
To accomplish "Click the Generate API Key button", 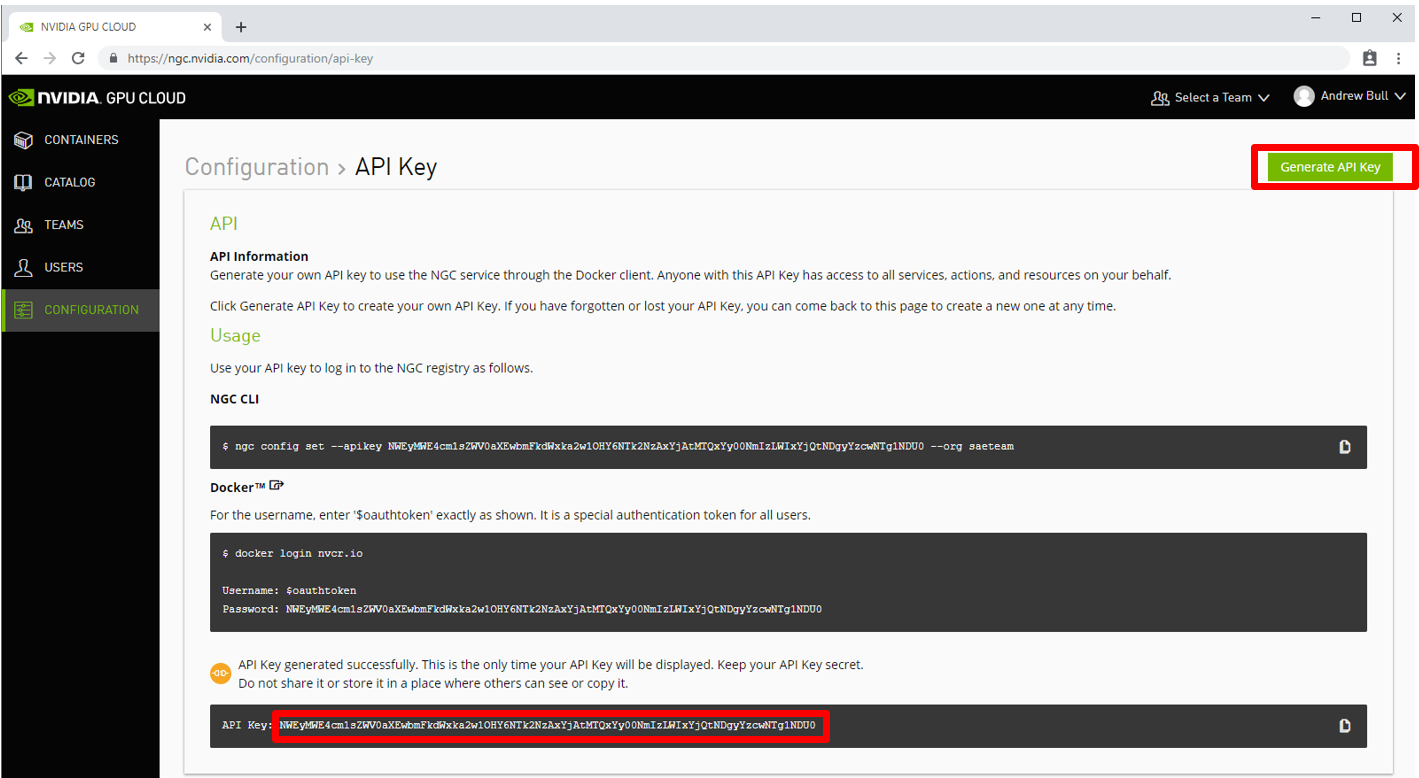I will click(1329, 167).
